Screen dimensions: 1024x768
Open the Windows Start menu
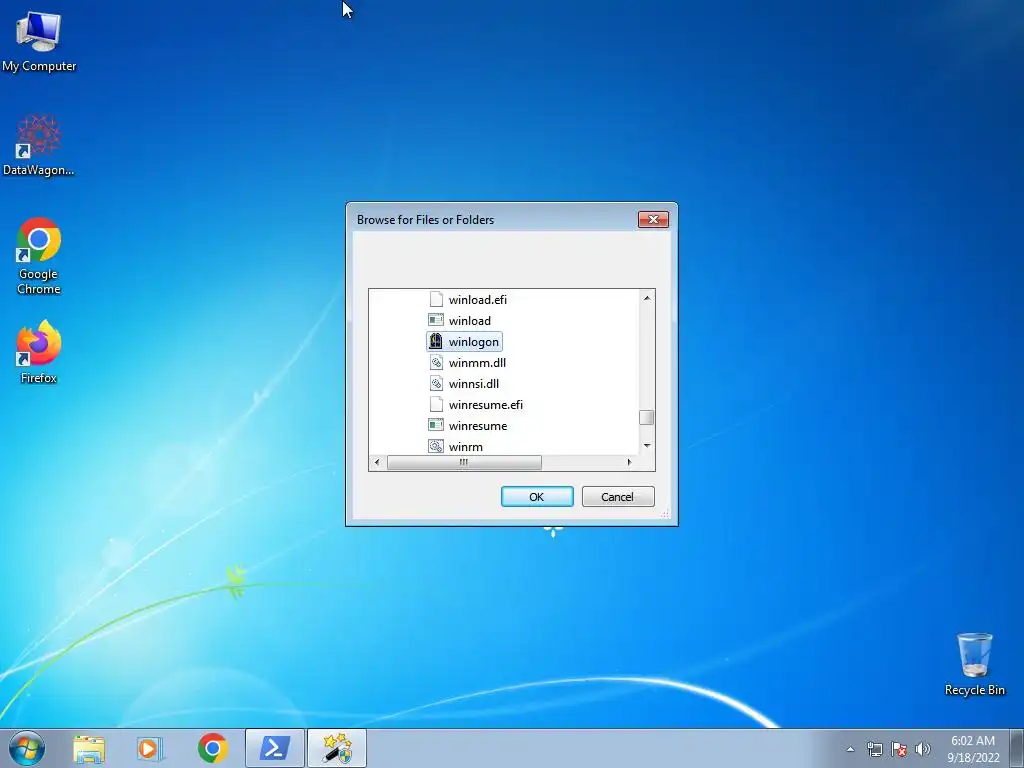pos(27,748)
